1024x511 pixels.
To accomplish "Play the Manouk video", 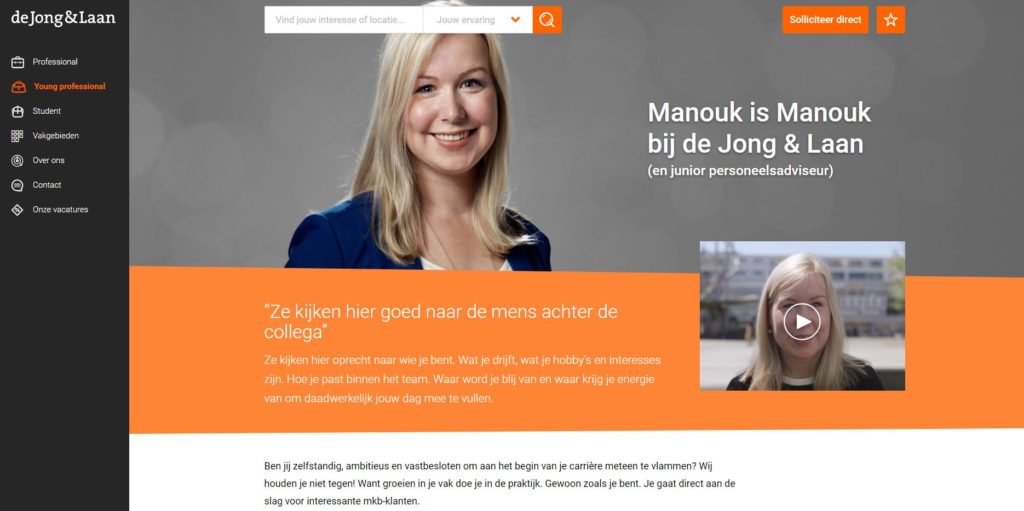I will [802, 321].
